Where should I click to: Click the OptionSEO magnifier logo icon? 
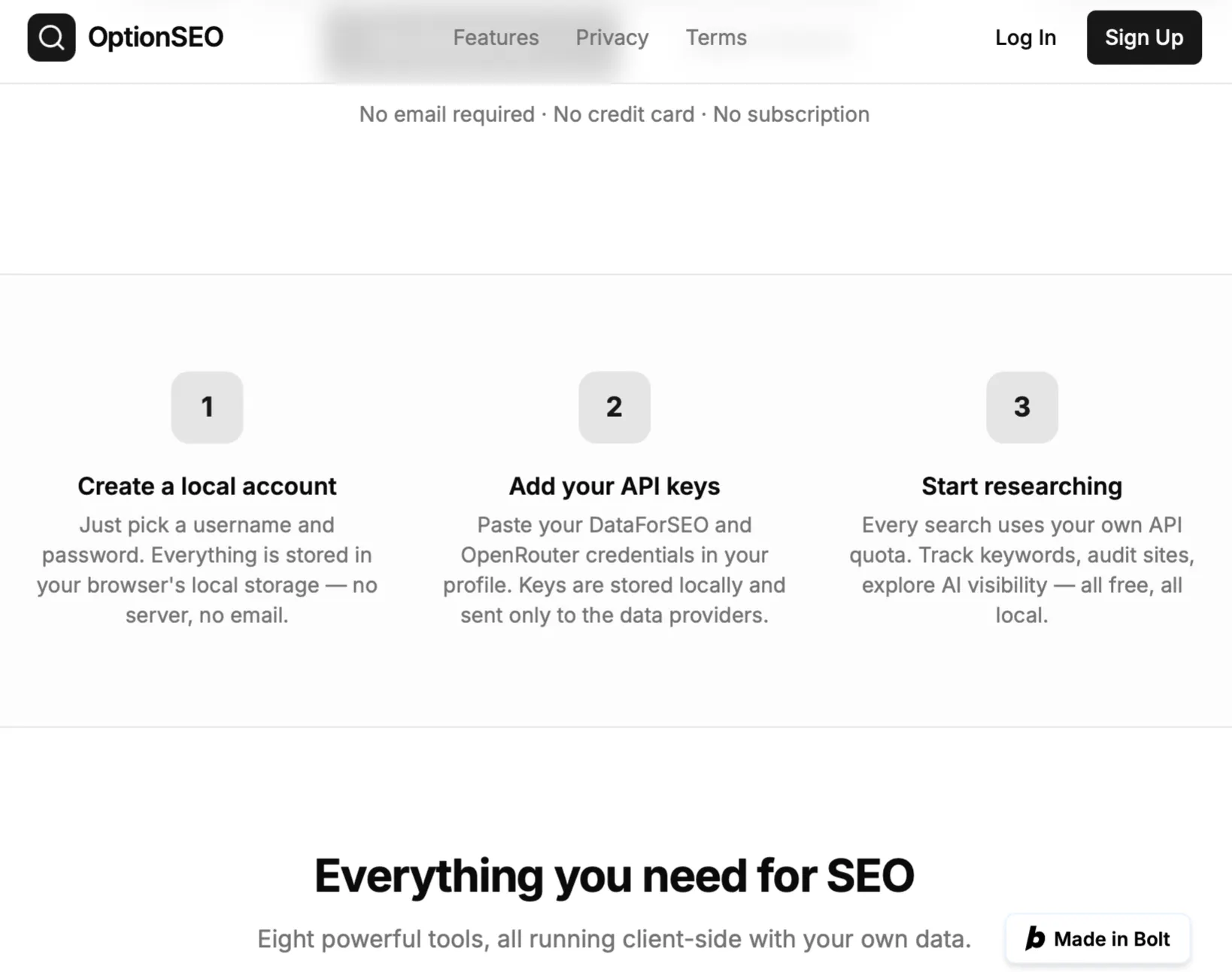click(x=51, y=37)
